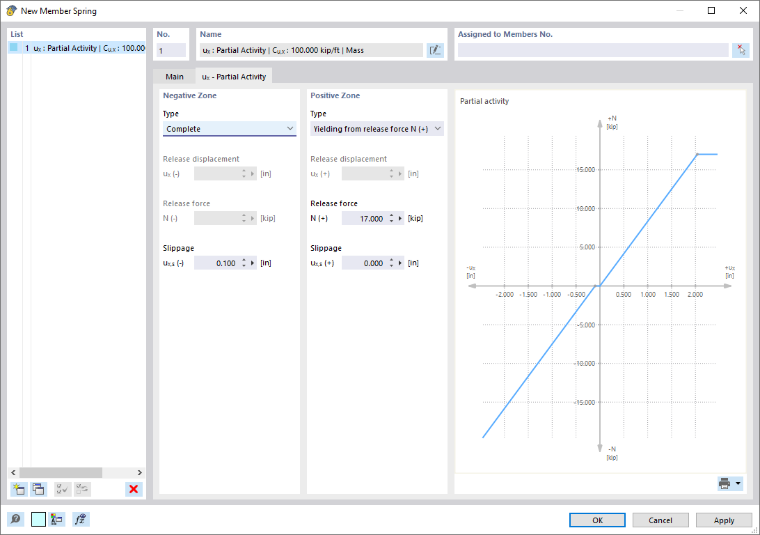Click the select all check icon in list toolbar
Screen dimensions: 760x535
pos(62,489)
